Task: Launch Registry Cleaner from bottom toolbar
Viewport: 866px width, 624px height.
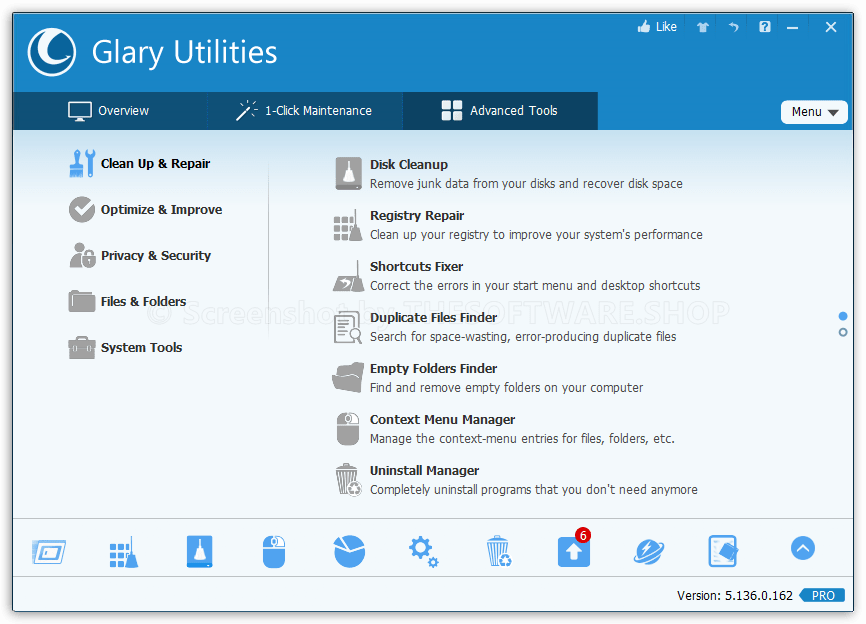Action: (x=124, y=552)
